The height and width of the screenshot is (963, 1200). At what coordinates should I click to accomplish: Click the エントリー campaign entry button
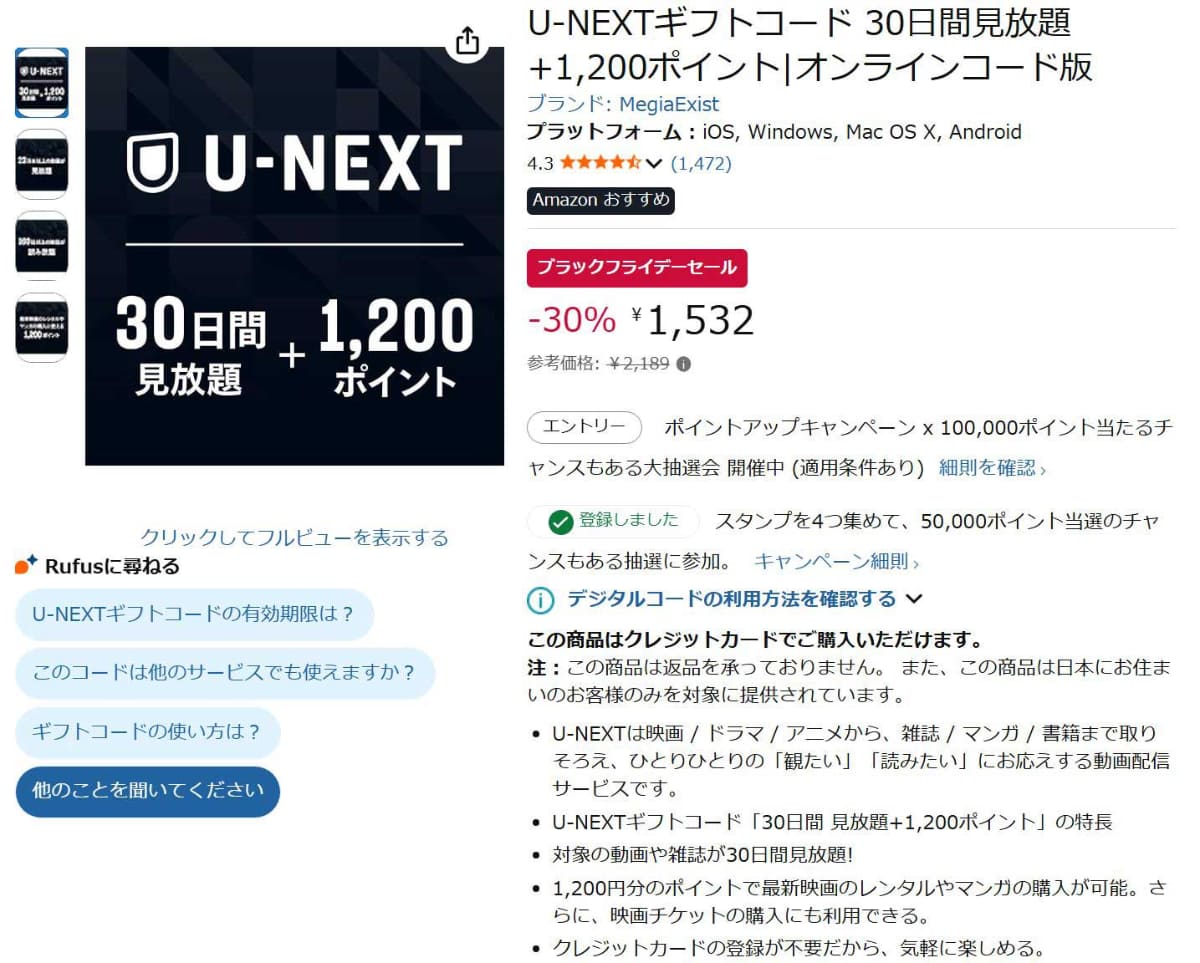coord(584,428)
